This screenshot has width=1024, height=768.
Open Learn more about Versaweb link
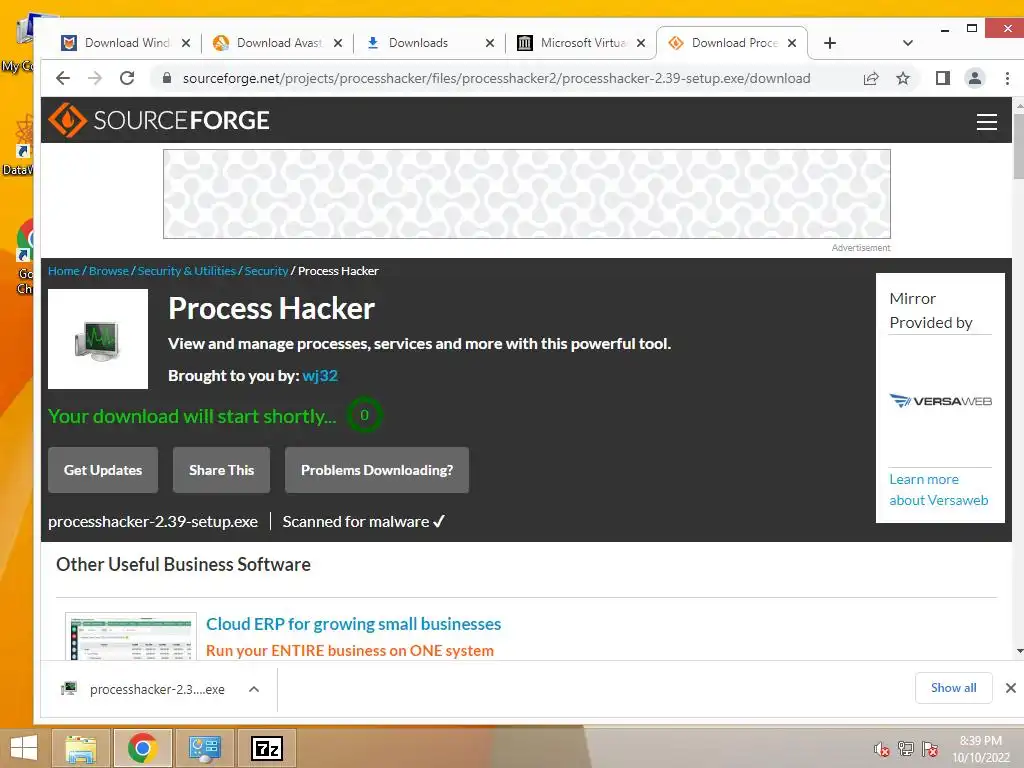[938, 490]
